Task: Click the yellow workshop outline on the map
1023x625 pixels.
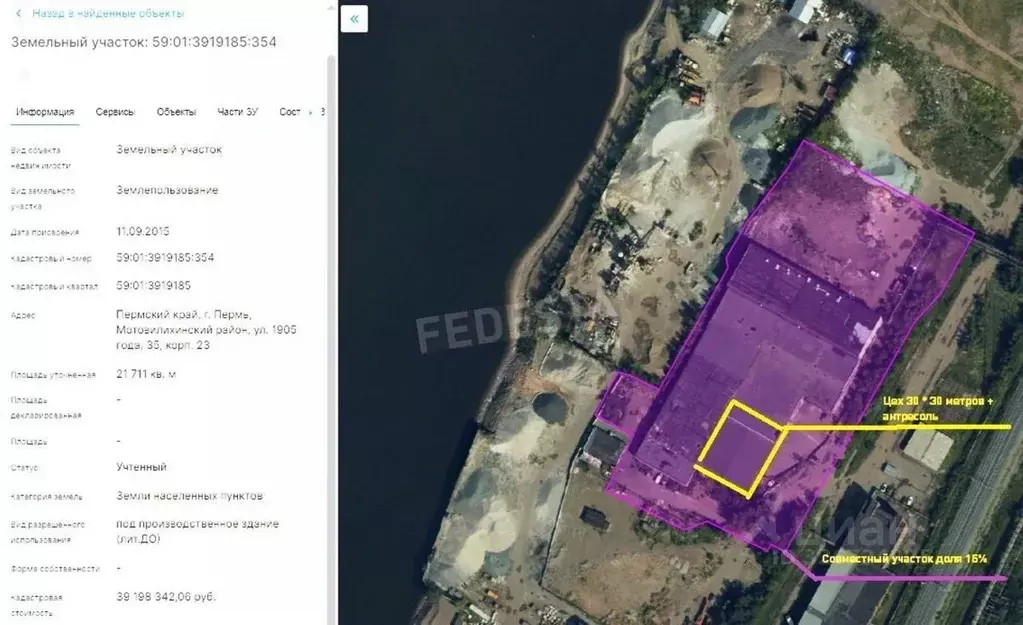Action: 740,449
